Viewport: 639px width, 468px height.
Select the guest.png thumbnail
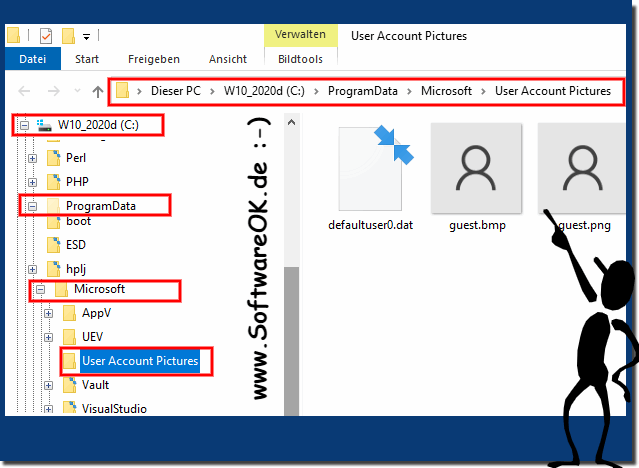[x=582, y=168]
